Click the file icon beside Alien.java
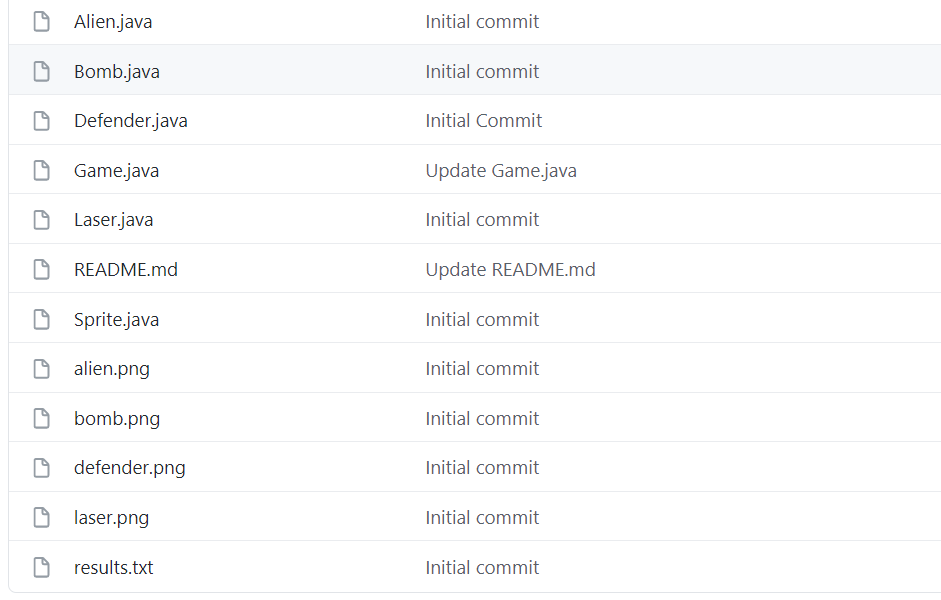 click(41, 22)
